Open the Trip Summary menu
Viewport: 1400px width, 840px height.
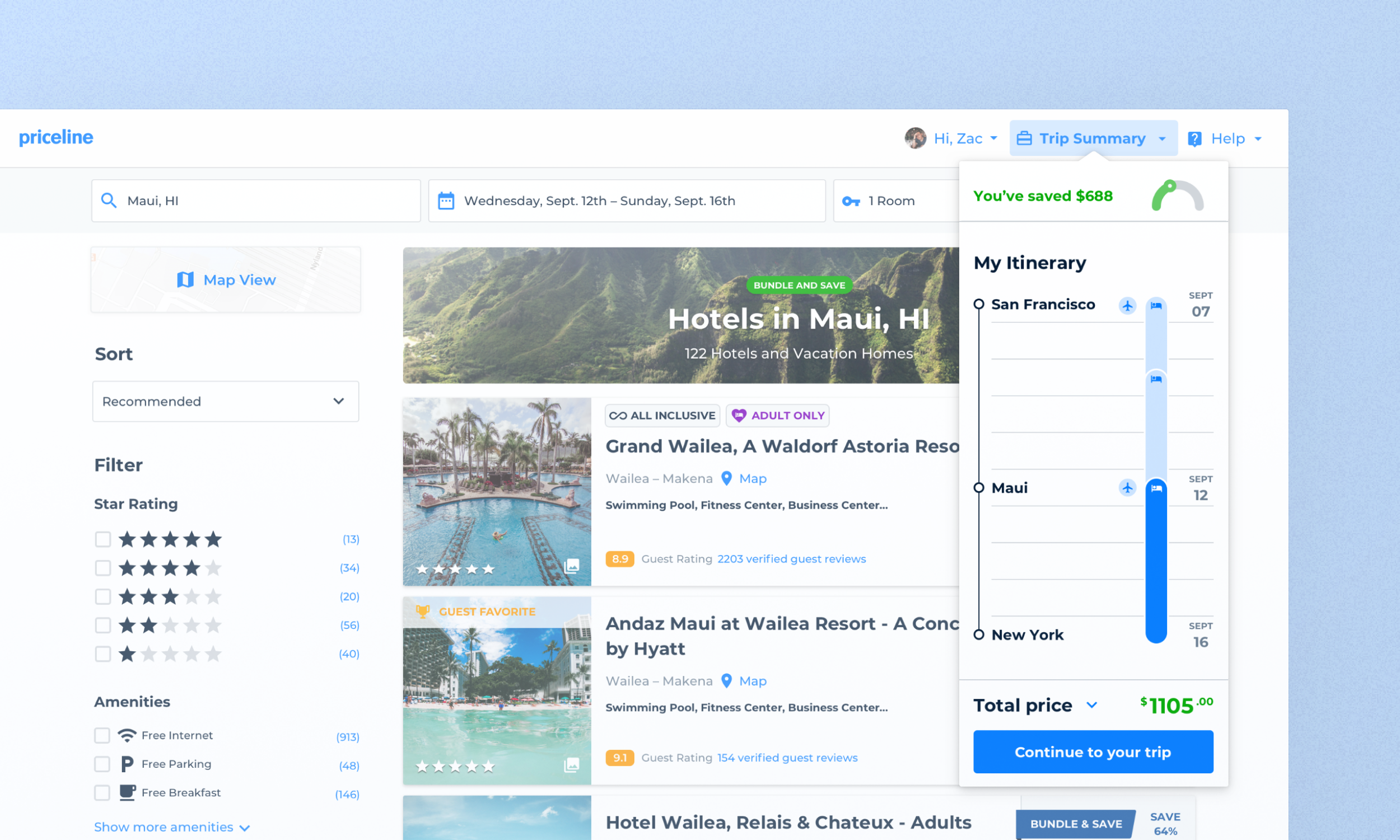coord(1093,139)
